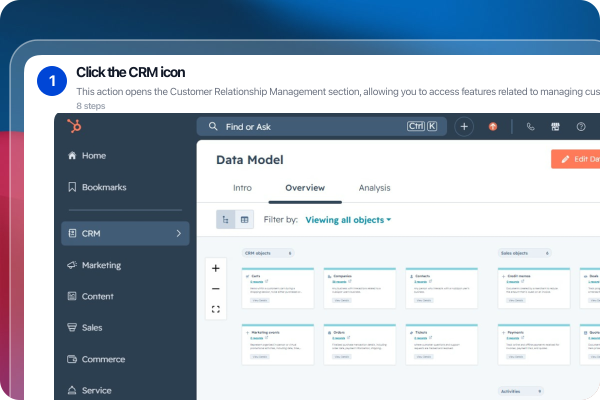Viewport: 600px width, 400px height.
Task: Click the HubSpot sprocket logo
Action: click(74, 126)
